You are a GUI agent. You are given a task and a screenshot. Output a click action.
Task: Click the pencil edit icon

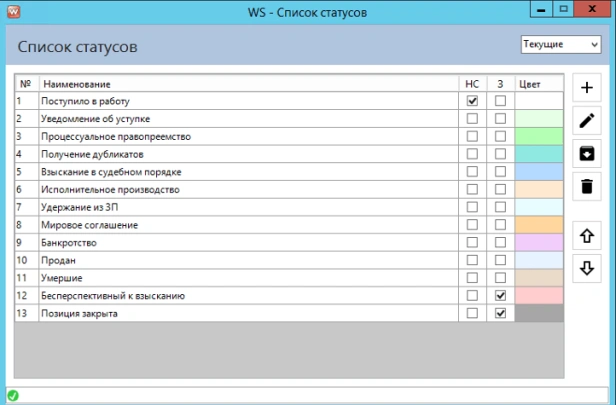(587, 121)
